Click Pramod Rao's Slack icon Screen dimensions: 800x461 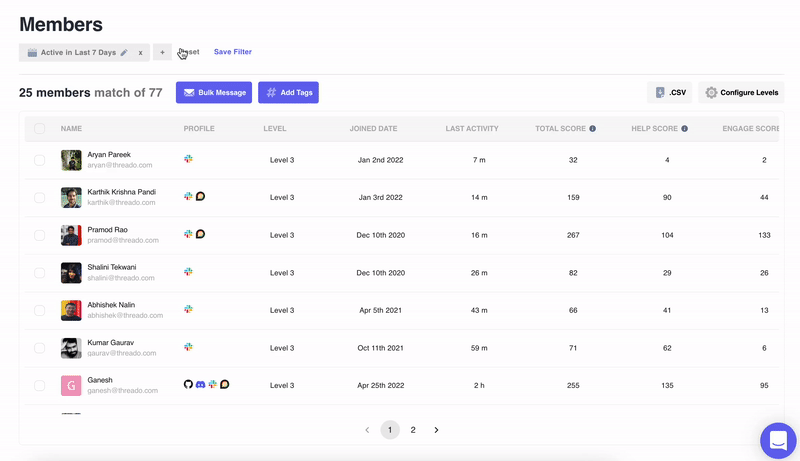188,234
